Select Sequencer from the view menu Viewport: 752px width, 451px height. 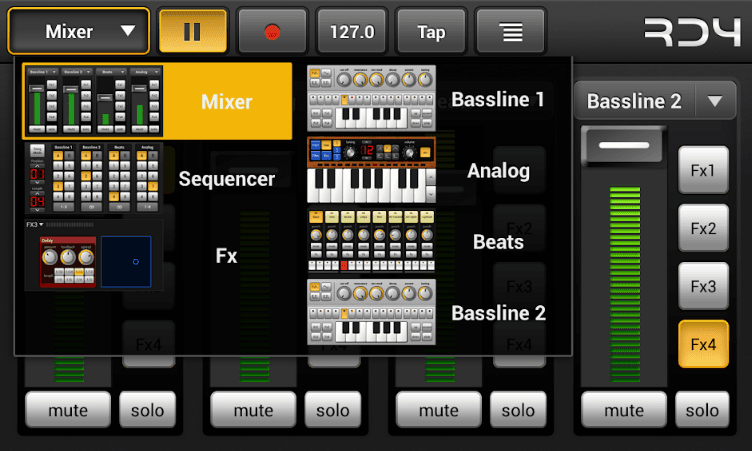[226, 179]
